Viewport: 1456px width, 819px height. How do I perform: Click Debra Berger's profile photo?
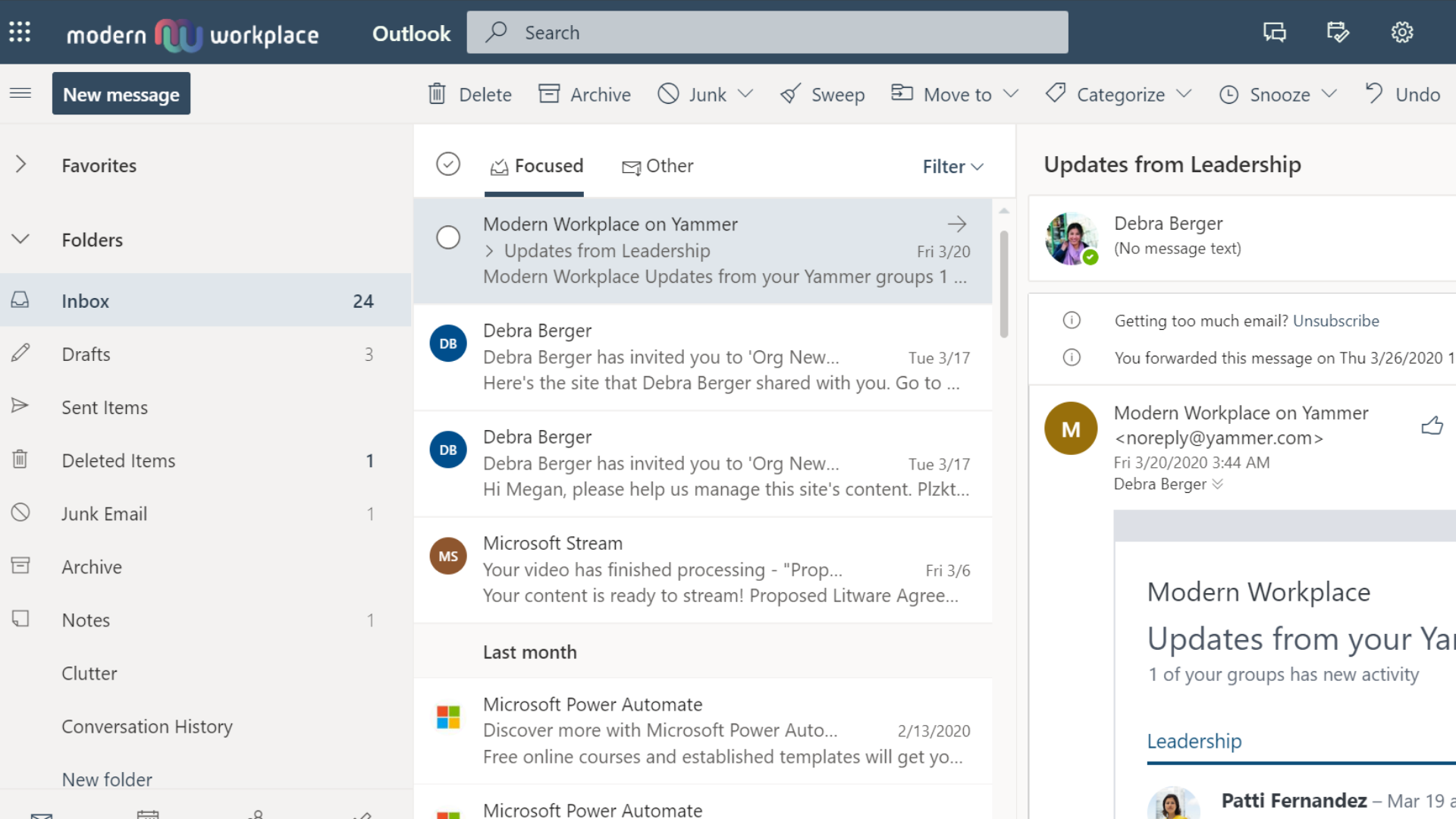[1071, 238]
